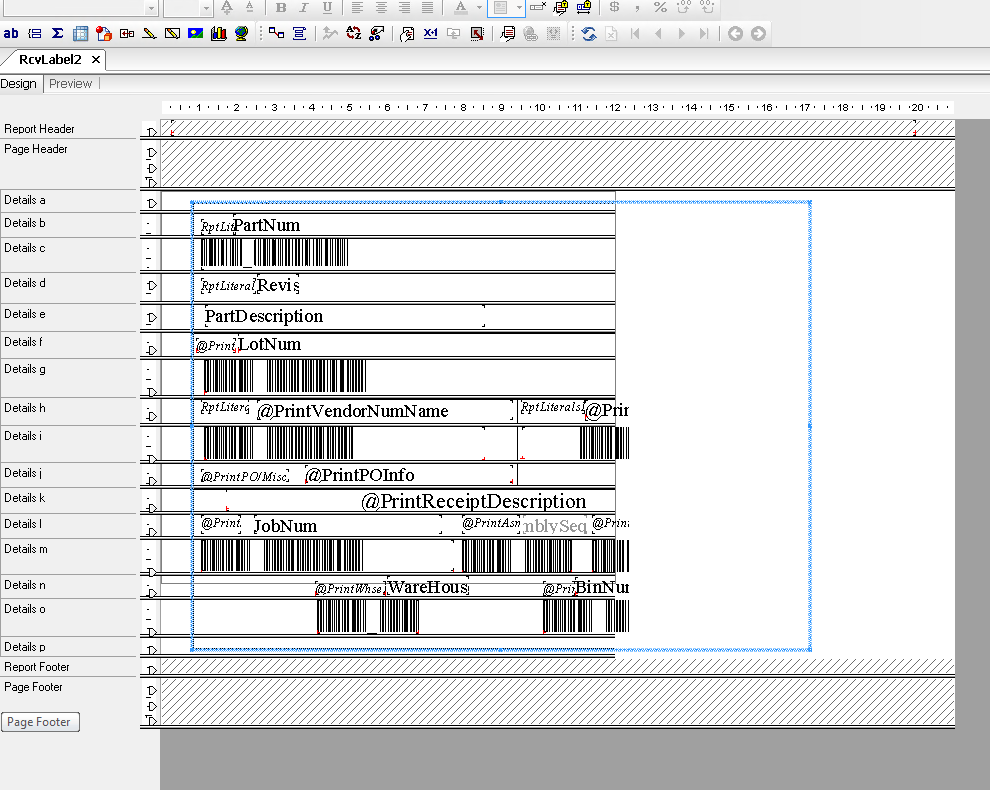Image resolution: width=990 pixels, height=790 pixels.
Task: Toggle align left
Action: click(x=357, y=8)
